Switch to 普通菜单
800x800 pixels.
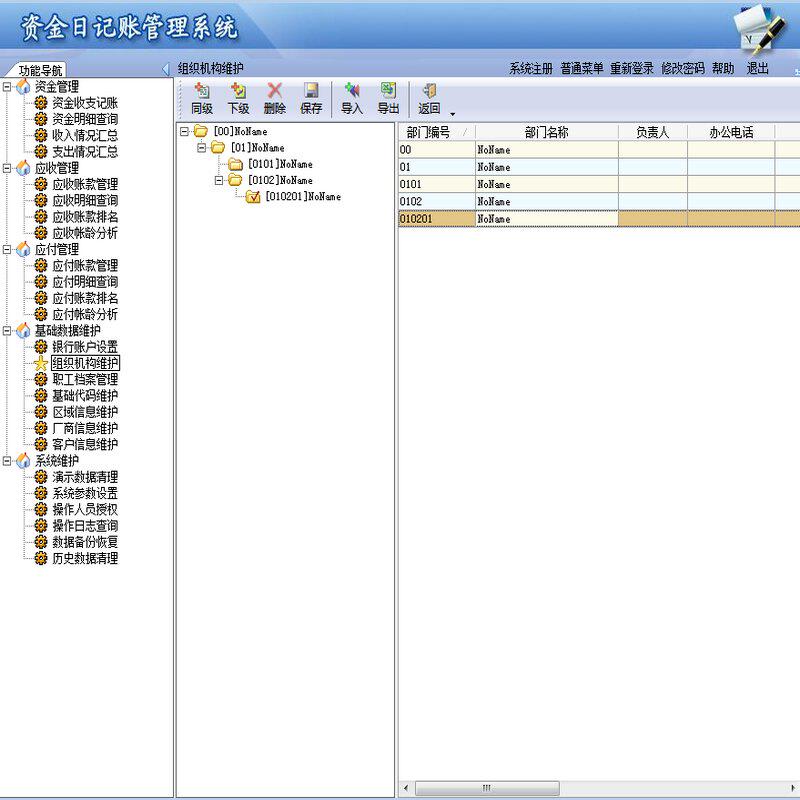point(582,68)
